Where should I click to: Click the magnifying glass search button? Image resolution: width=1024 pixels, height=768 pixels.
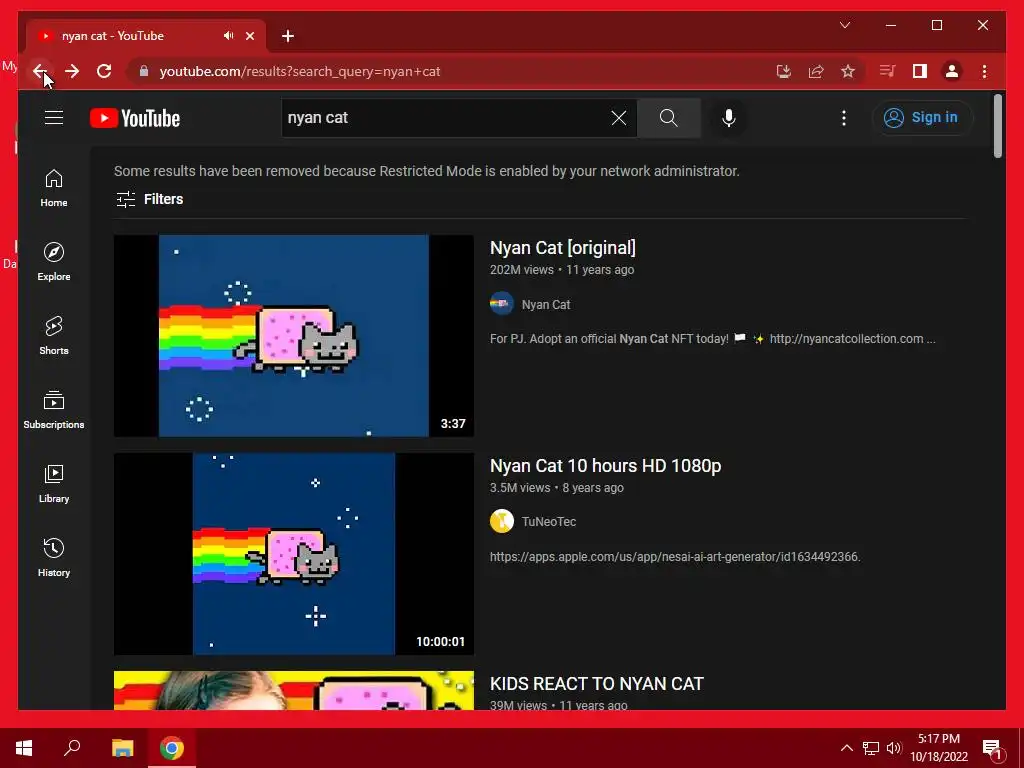coord(668,118)
